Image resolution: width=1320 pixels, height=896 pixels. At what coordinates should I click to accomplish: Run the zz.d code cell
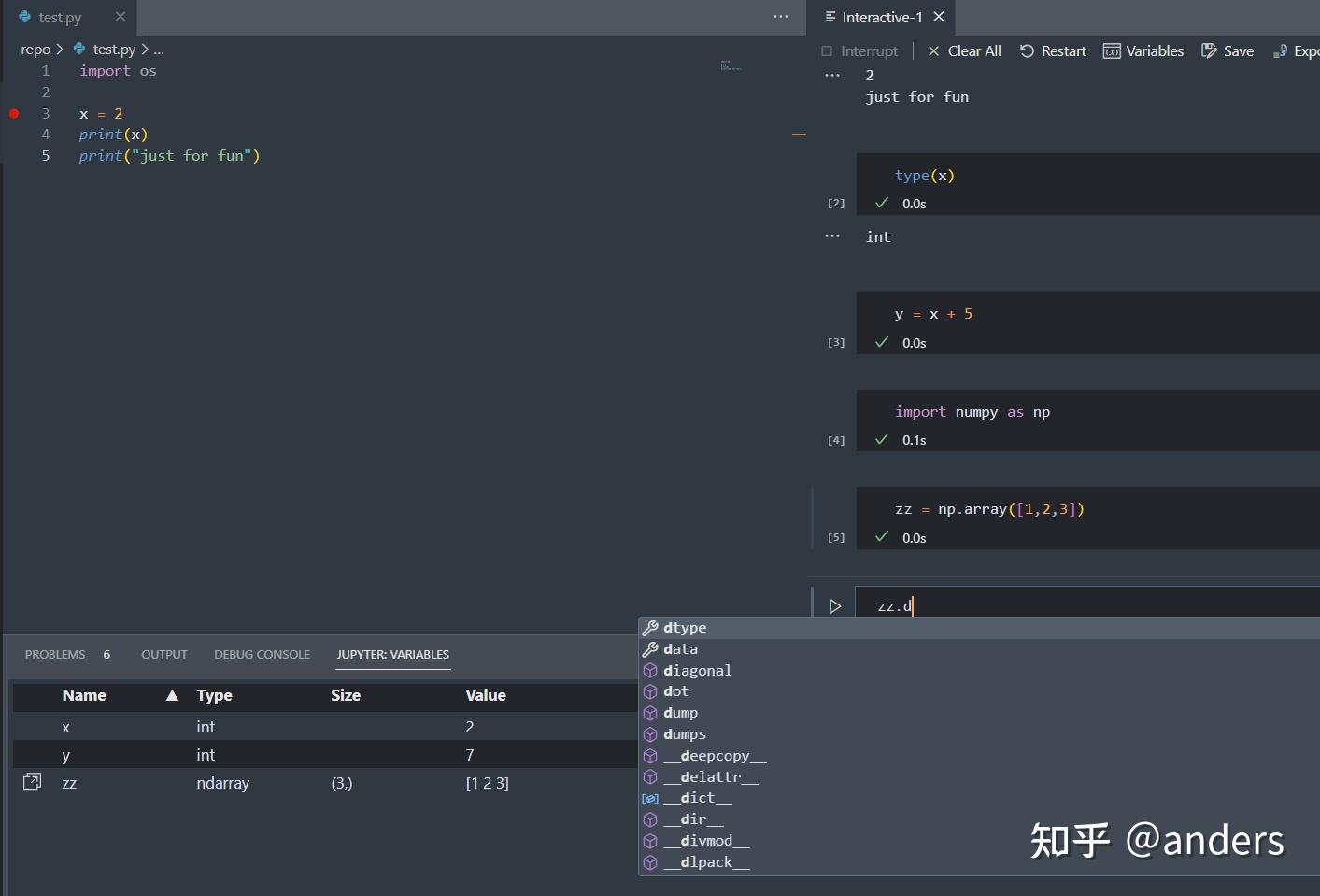(x=835, y=605)
